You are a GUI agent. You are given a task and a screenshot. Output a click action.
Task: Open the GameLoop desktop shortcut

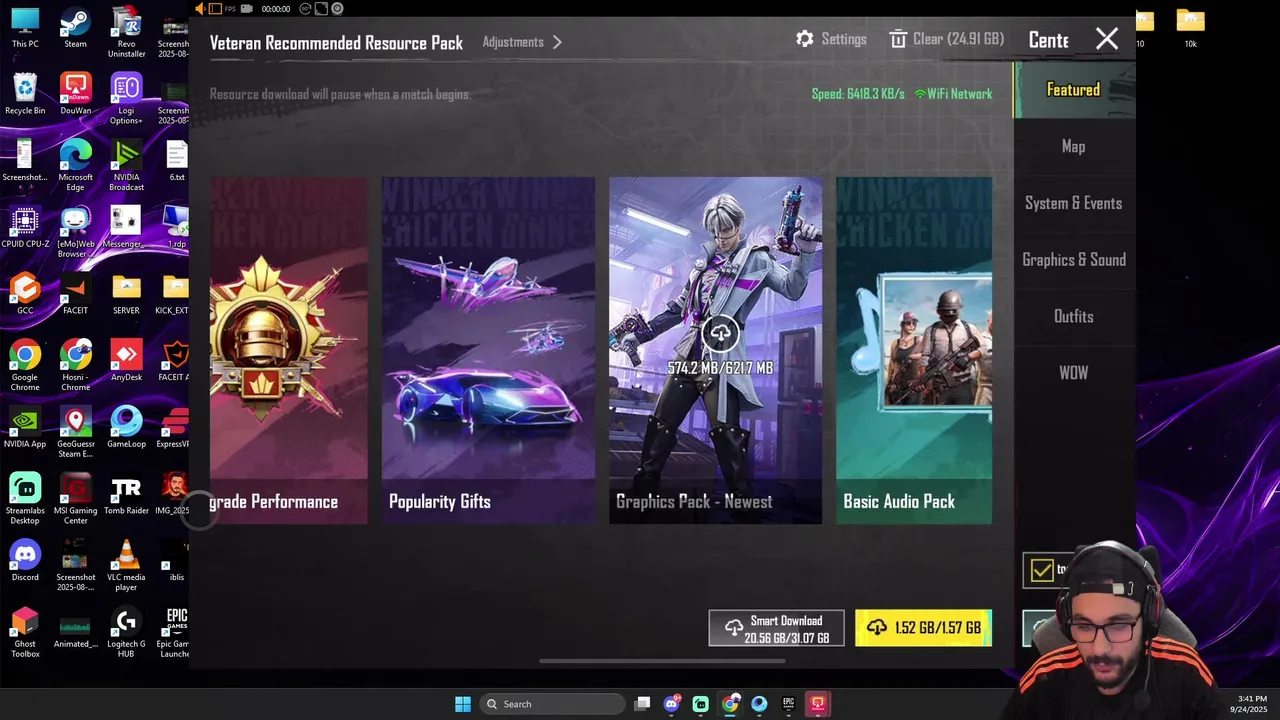pyautogui.click(x=126, y=428)
